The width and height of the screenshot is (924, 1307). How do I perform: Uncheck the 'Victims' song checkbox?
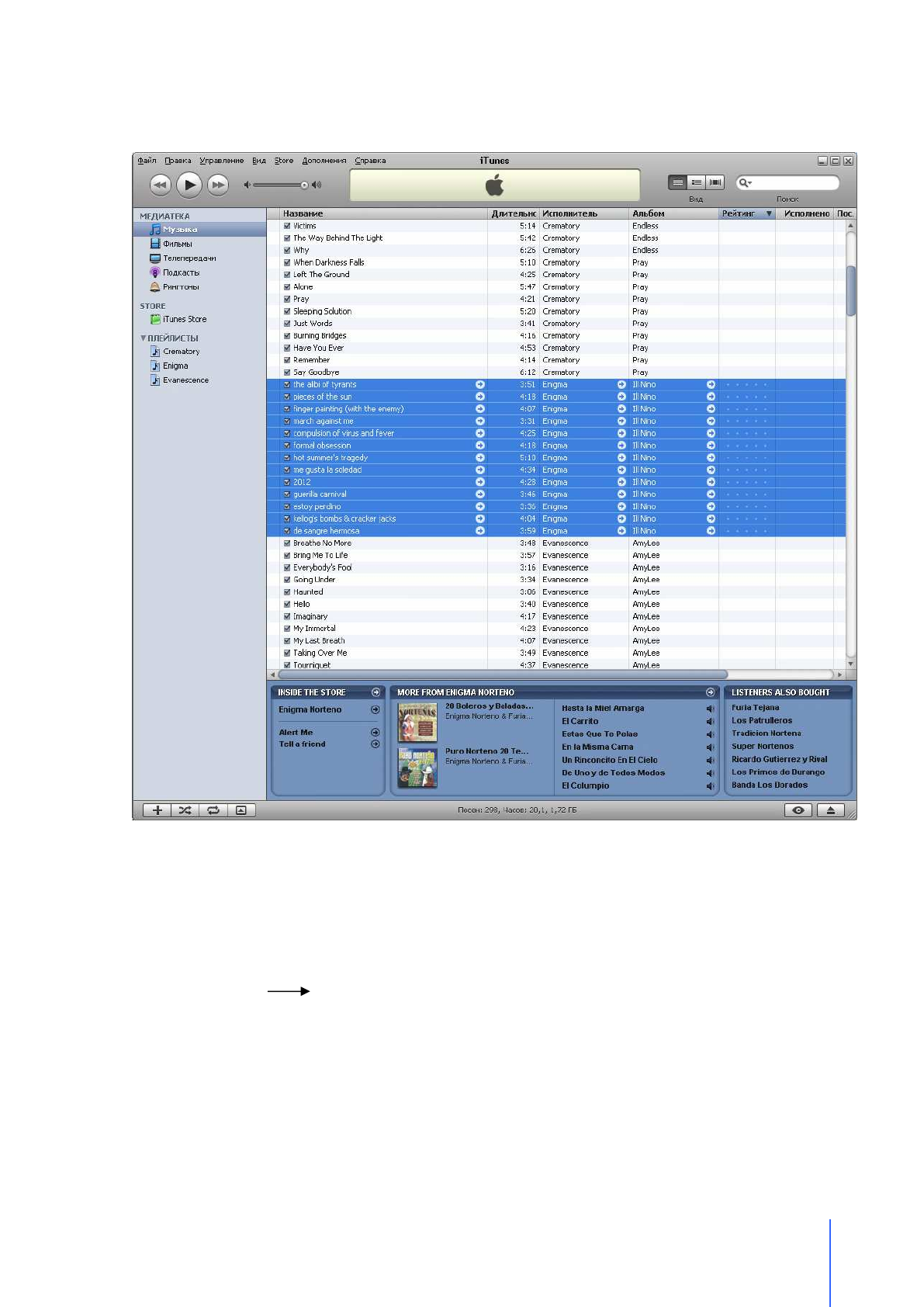287,226
